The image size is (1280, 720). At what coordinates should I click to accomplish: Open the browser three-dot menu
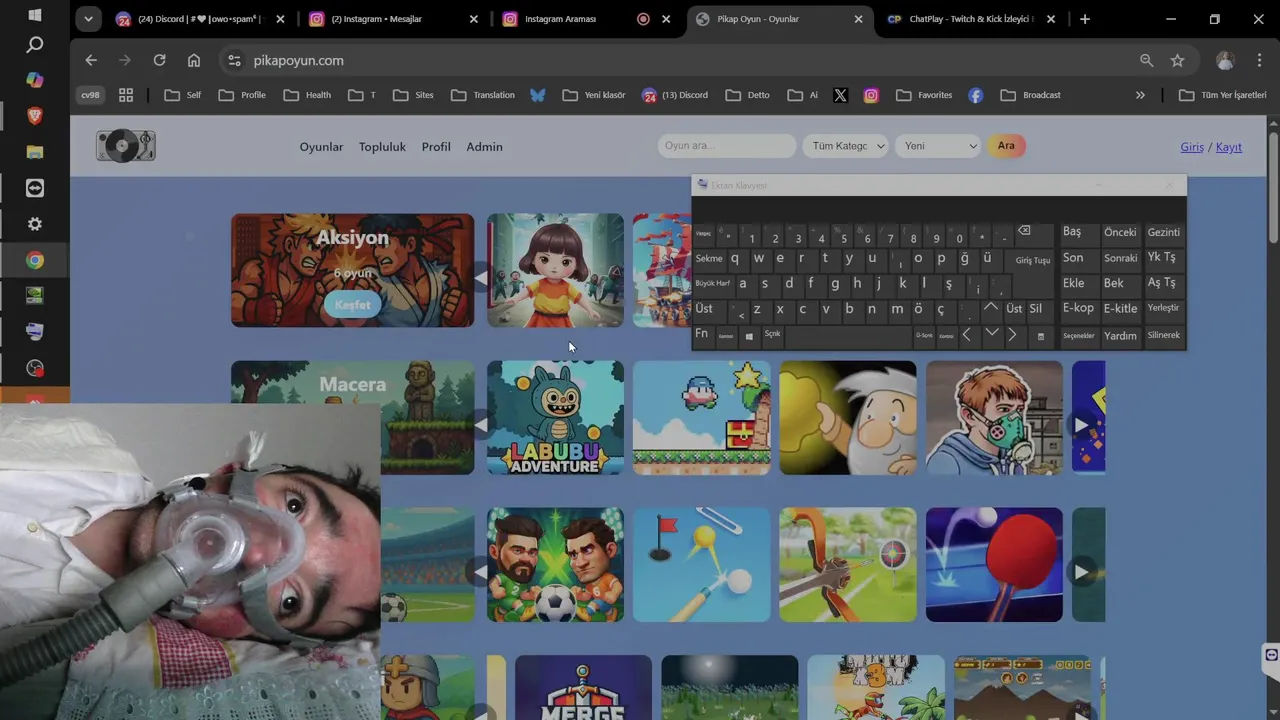1259,60
